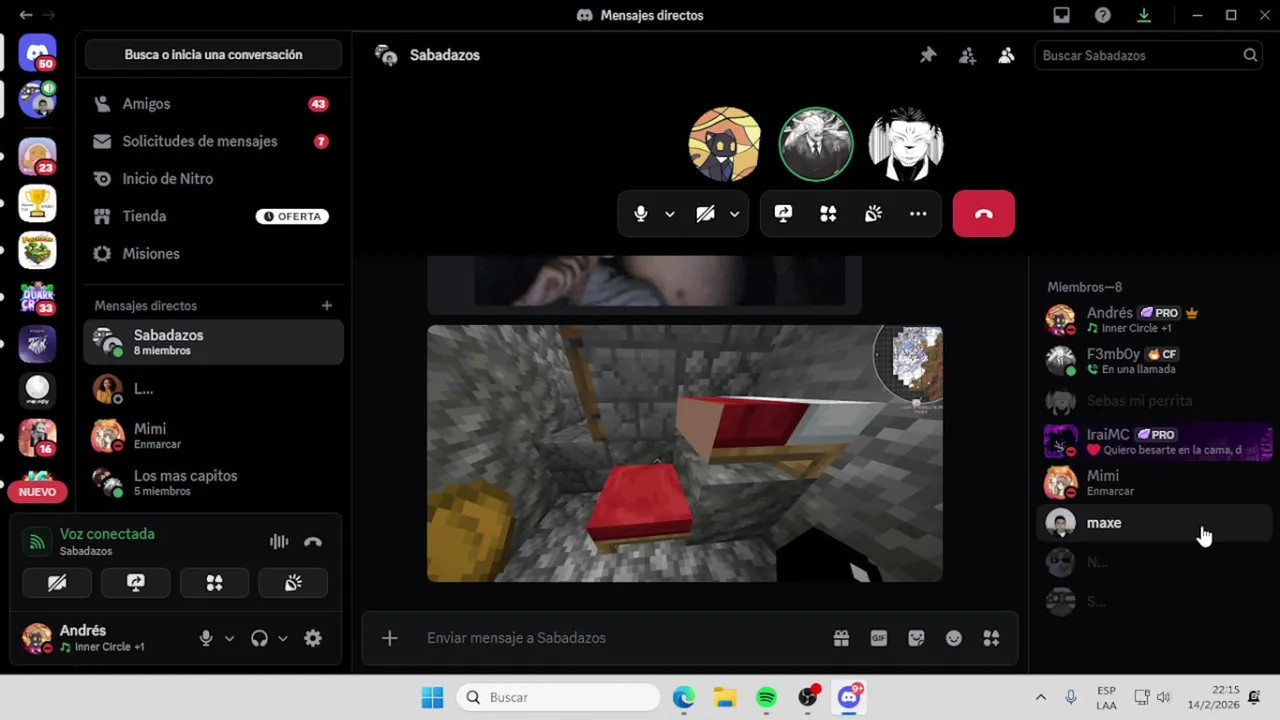Click the green download update icon
Screen dimensions: 1280x720
tap(1143, 15)
